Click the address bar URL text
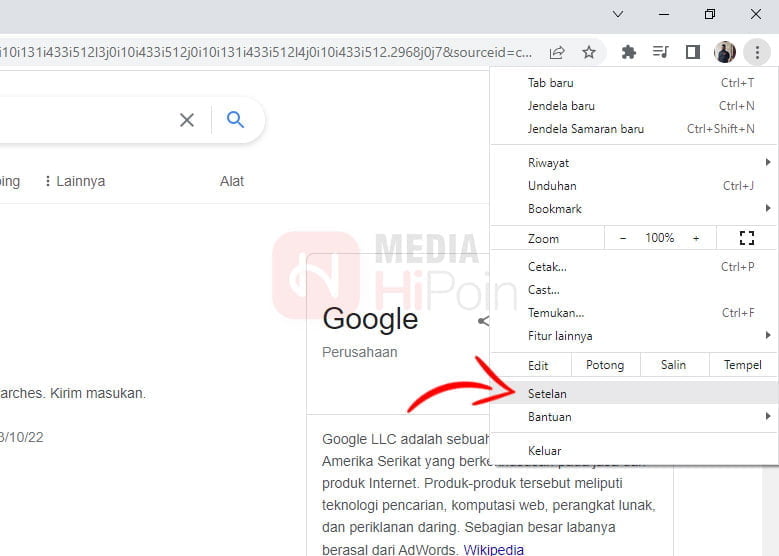779x556 pixels. [x=266, y=52]
